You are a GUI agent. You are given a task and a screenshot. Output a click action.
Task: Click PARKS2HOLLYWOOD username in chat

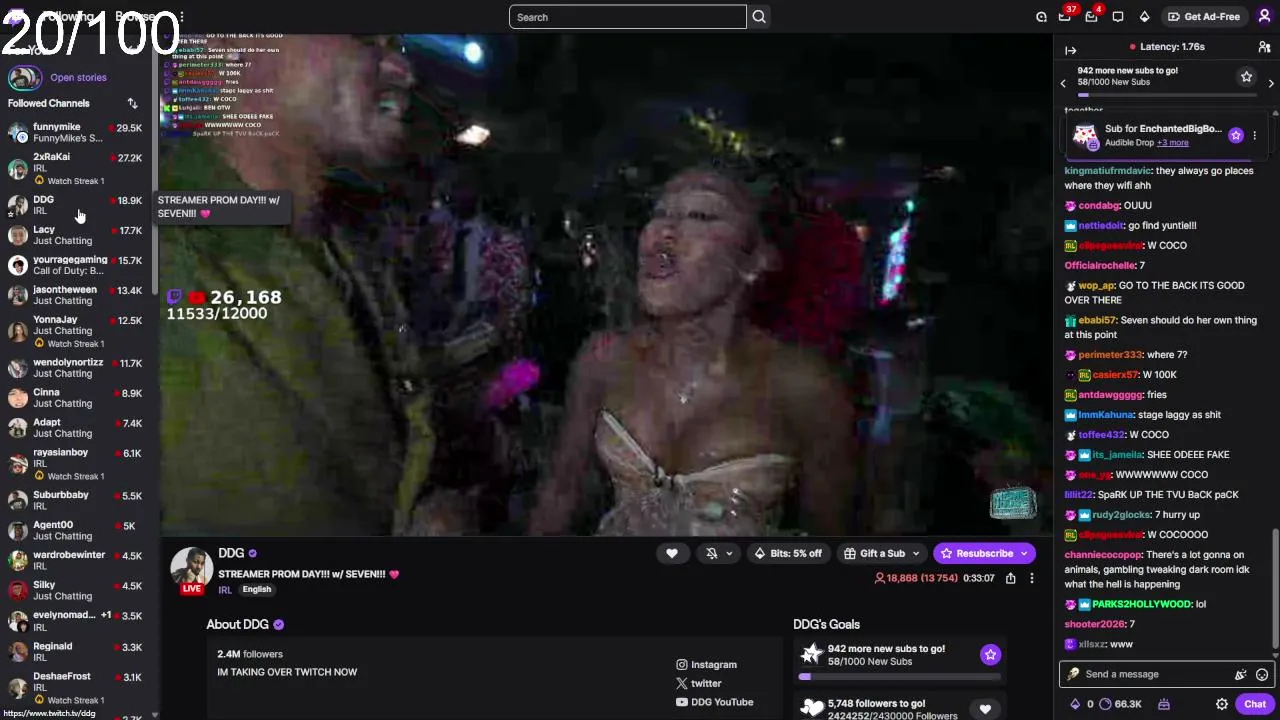coord(1141,604)
